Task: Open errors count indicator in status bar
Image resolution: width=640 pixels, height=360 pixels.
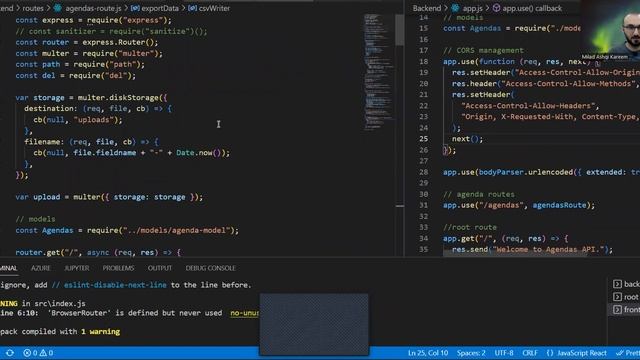Action: coord(31,353)
